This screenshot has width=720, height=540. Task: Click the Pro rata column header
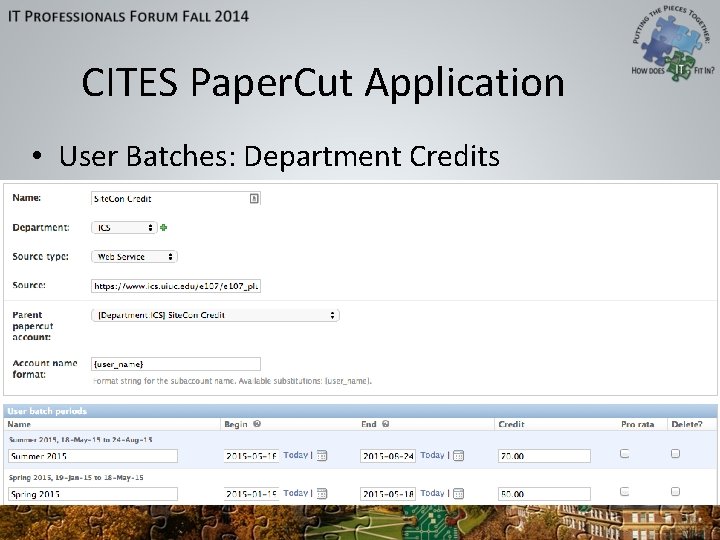click(x=637, y=424)
